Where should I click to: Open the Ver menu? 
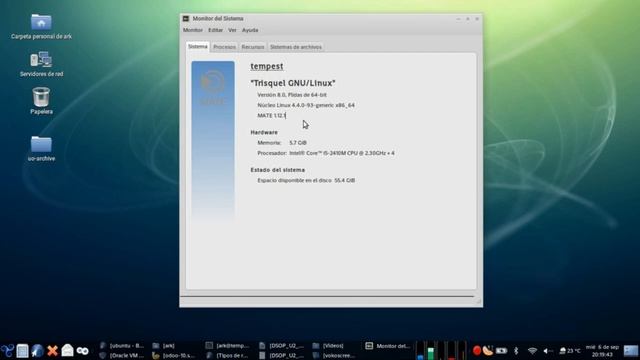pyautogui.click(x=232, y=30)
